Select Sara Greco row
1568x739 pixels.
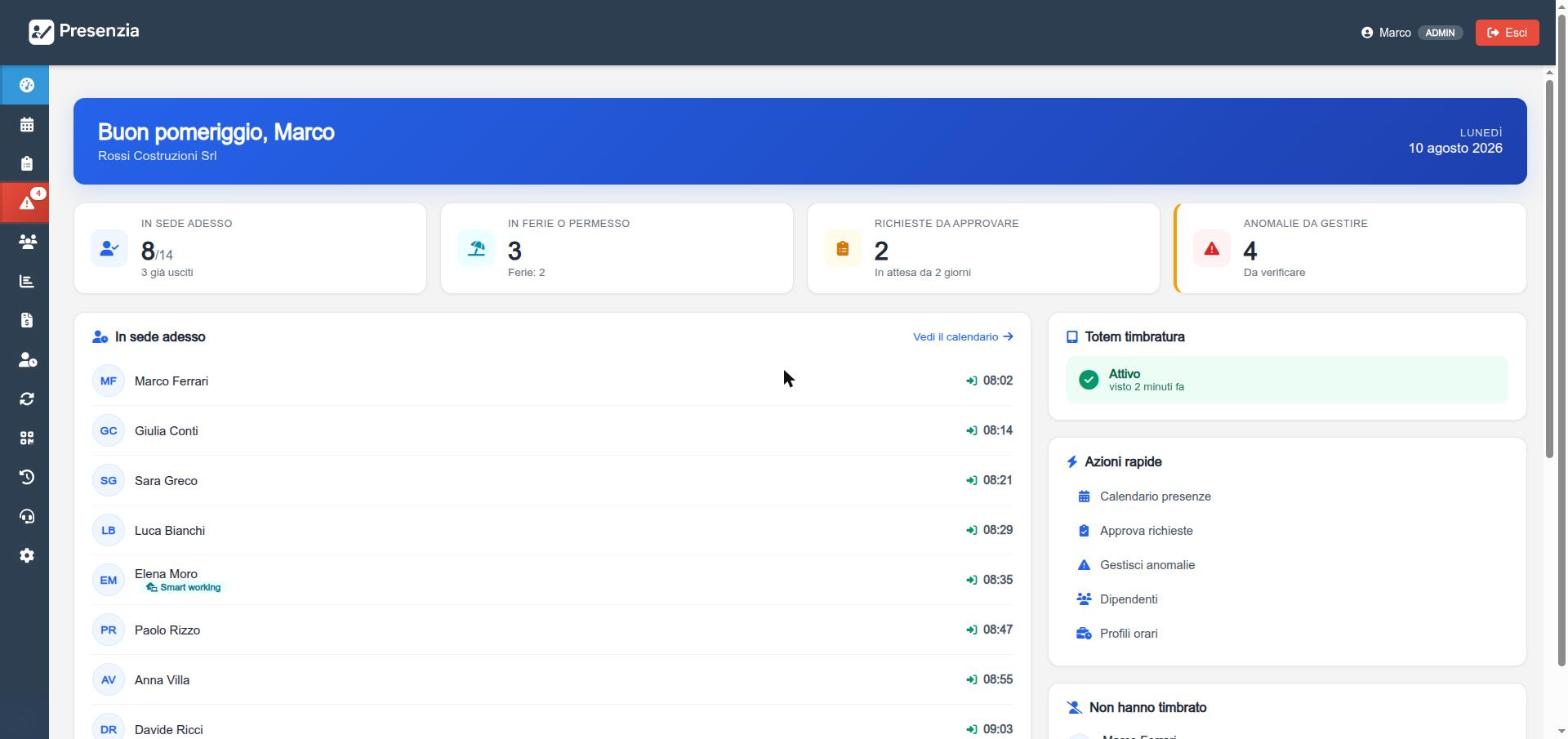pyautogui.click(x=552, y=481)
